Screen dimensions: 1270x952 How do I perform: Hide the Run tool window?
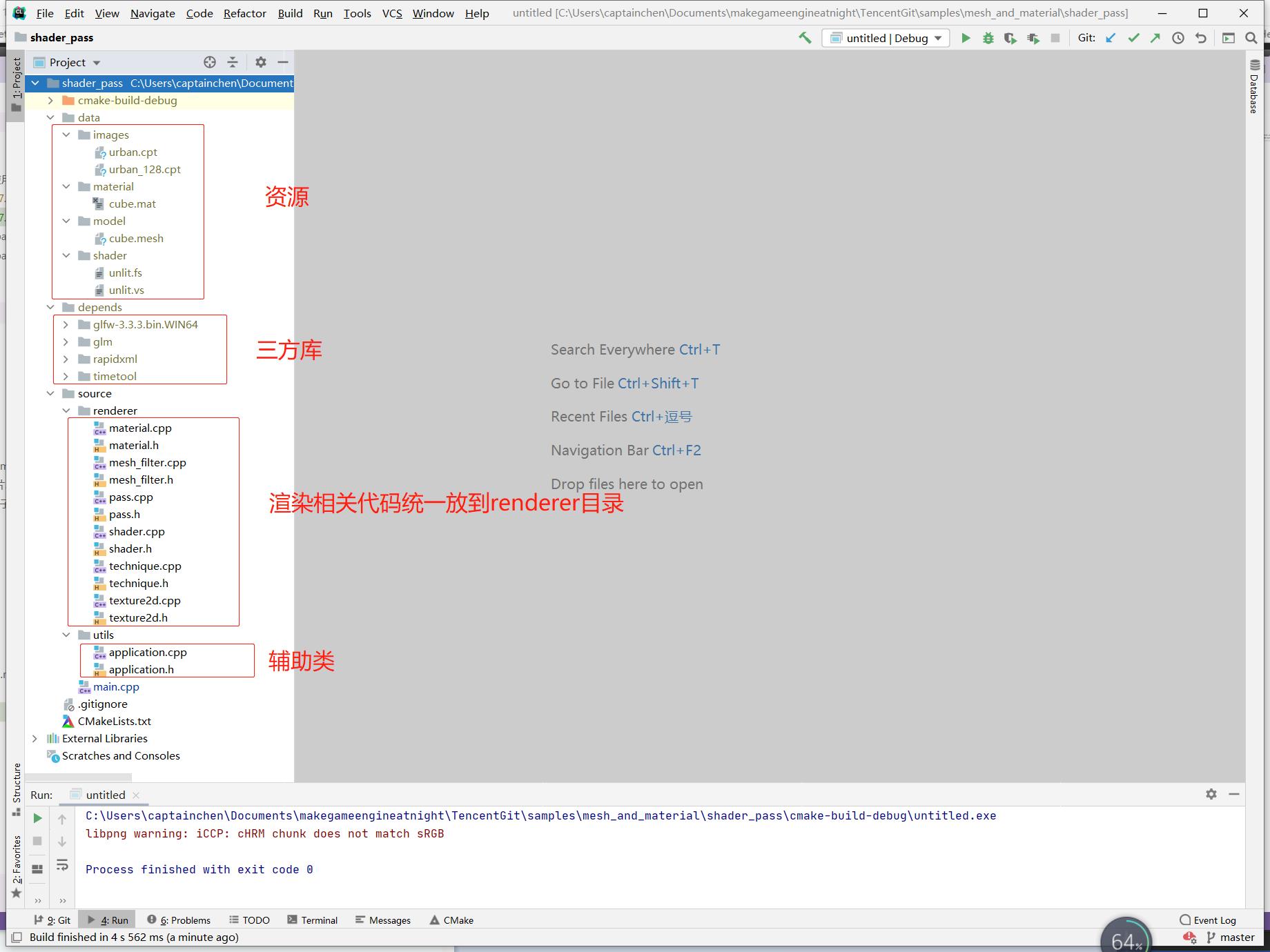coord(1234,794)
